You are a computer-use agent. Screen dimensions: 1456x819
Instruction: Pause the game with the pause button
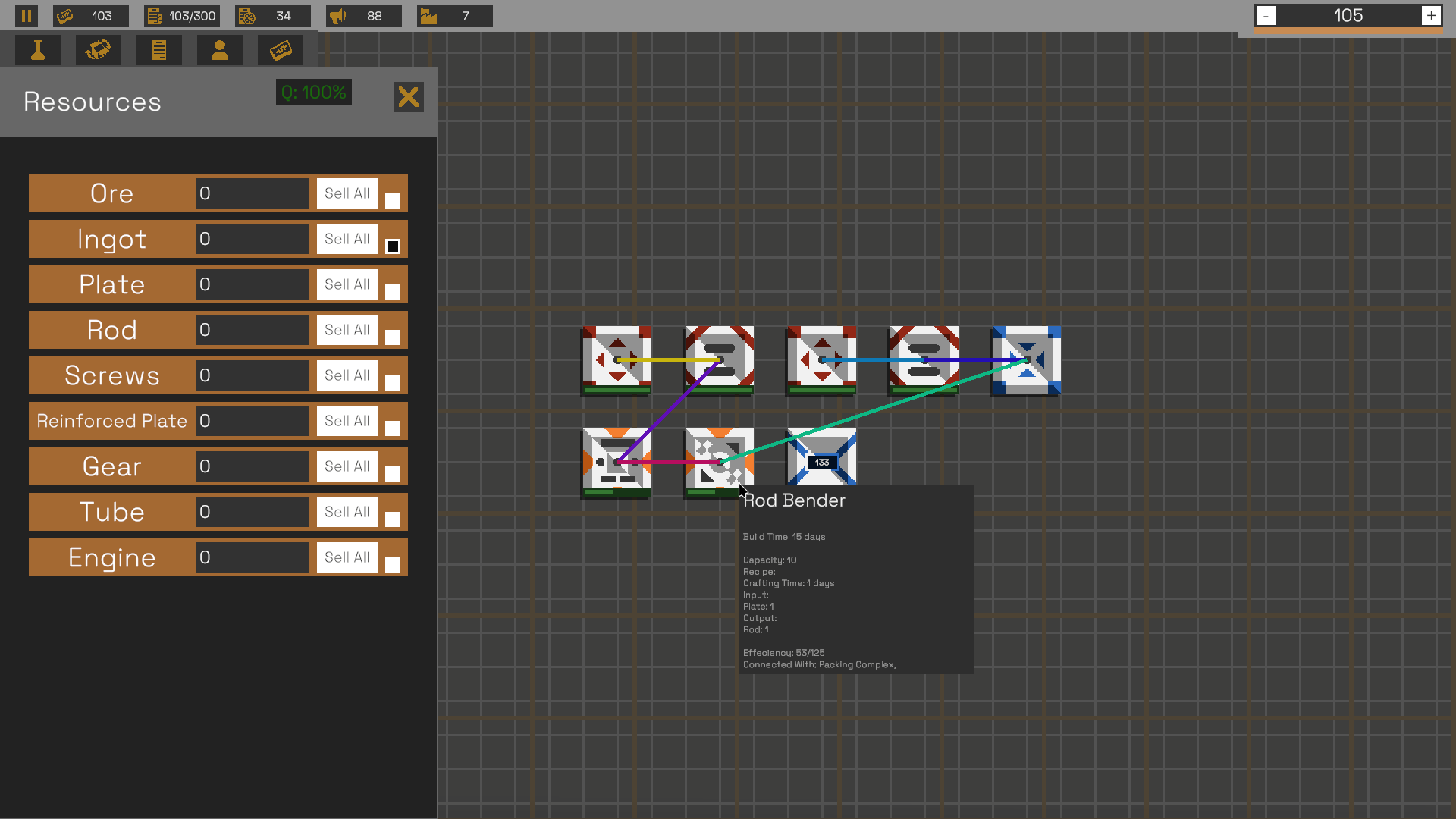point(27,16)
